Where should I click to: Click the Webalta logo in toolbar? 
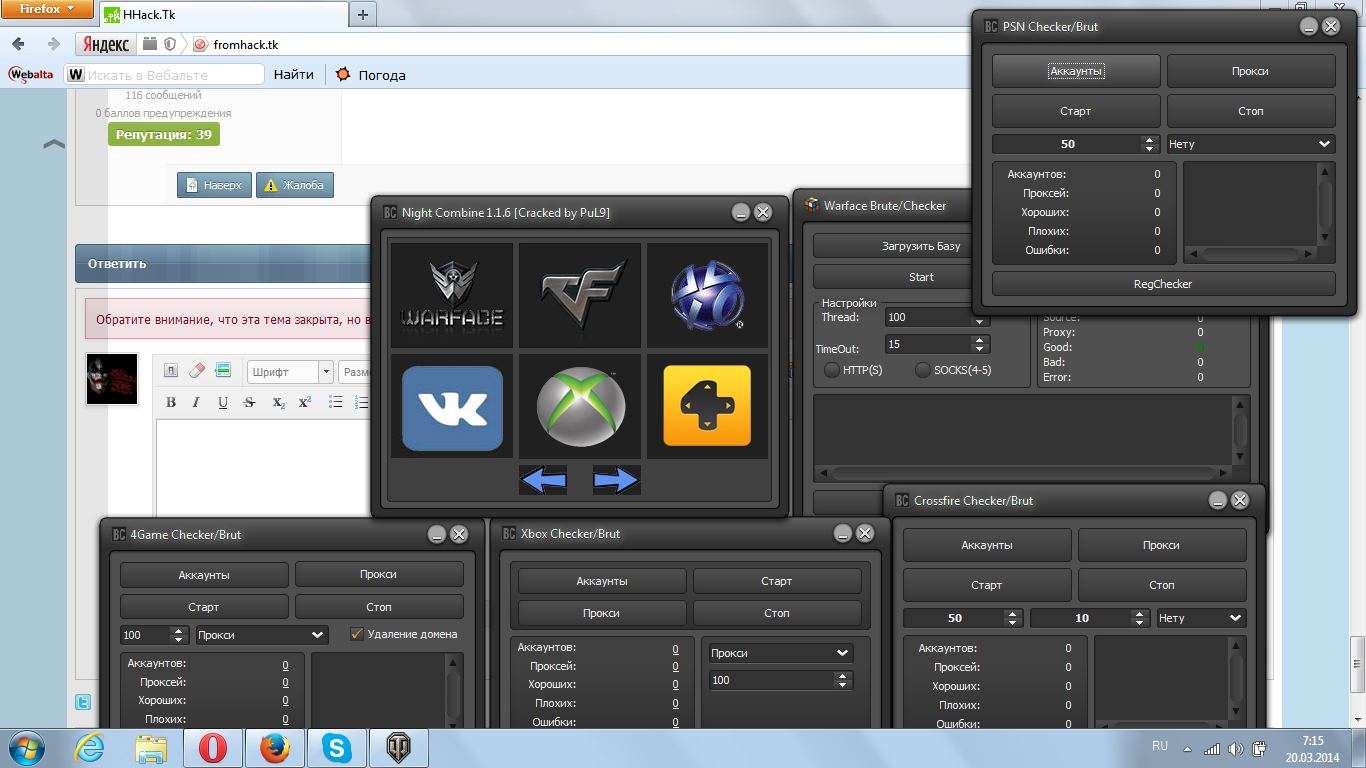click(x=31, y=74)
